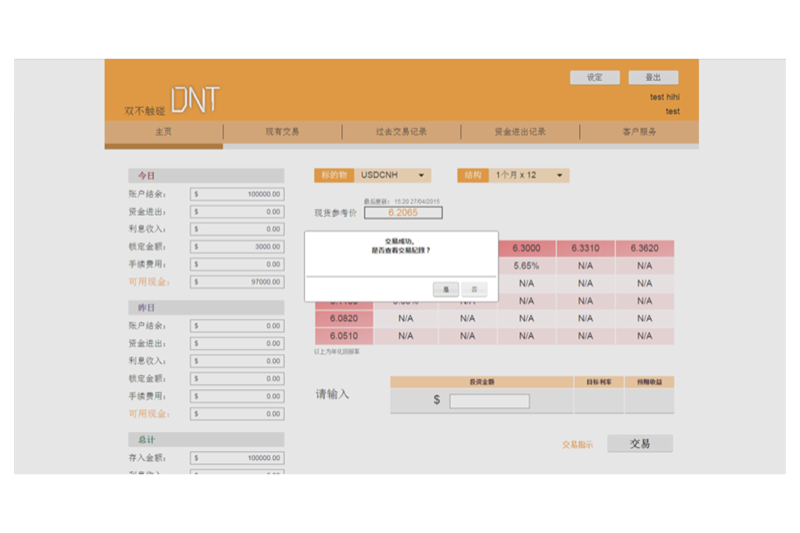
Task: Click the 双不触碰 title text
Action: tap(145, 111)
